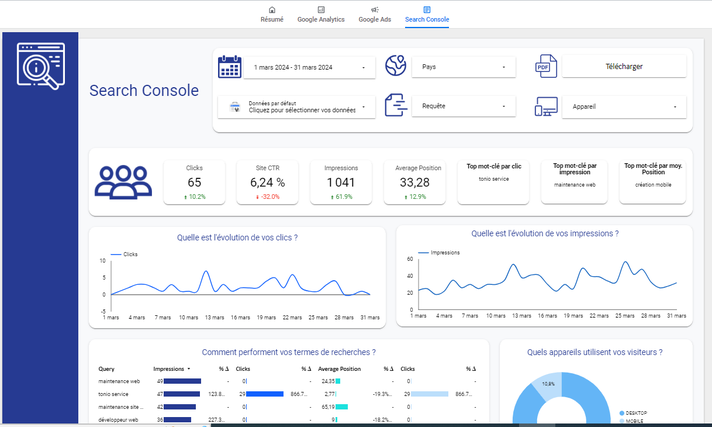Open the Résumé tab
The width and height of the screenshot is (712, 427).
[x=272, y=15]
